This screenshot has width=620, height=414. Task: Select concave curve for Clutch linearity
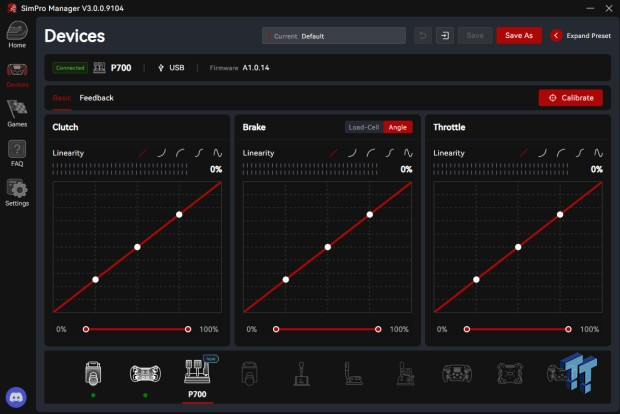161,153
